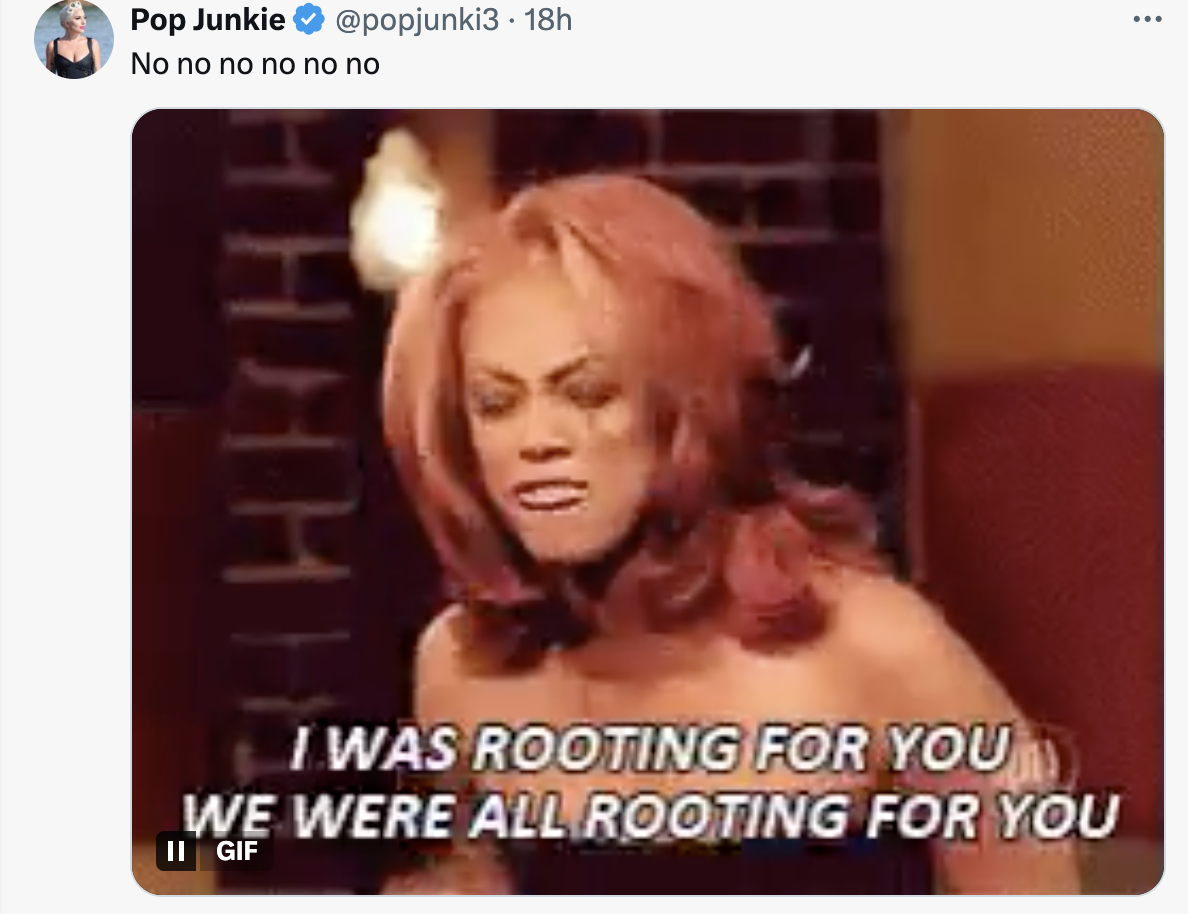Open the Pop Junkie display name link
The height and width of the screenshot is (914, 1188).
click(208, 20)
